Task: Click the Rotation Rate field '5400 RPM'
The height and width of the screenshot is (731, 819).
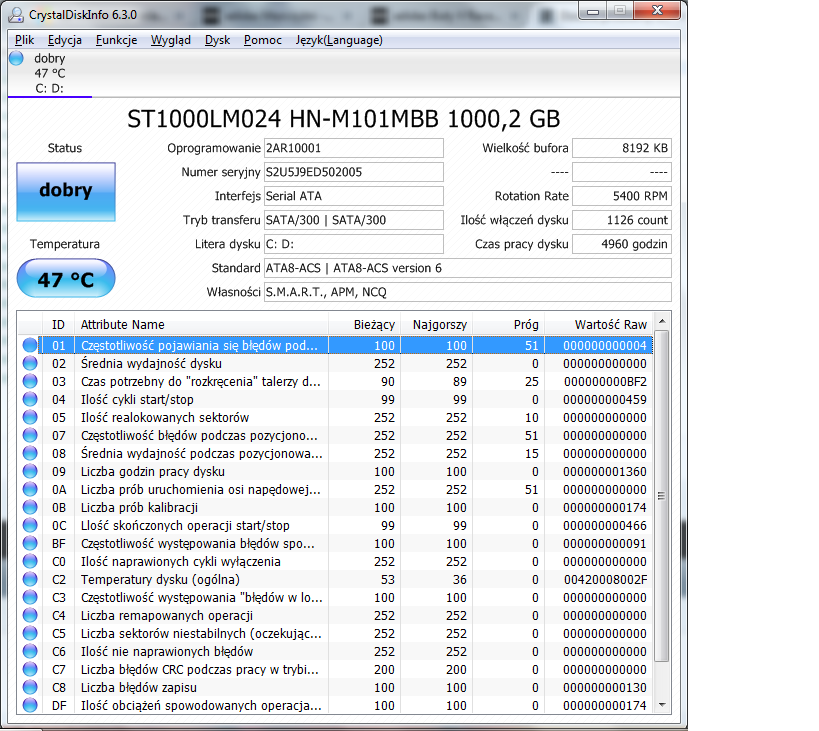Action: pos(622,196)
